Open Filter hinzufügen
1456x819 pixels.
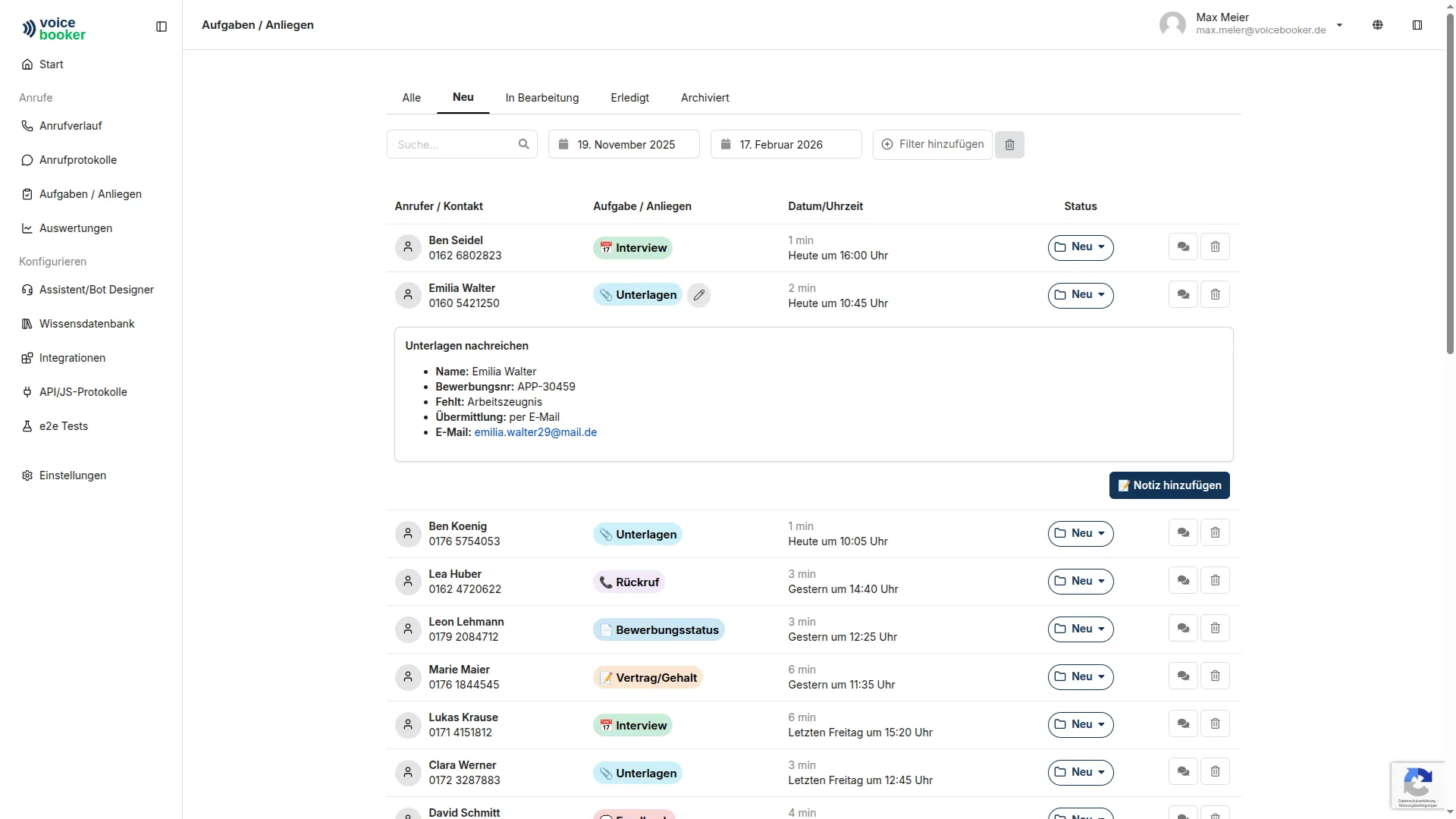pyautogui.click(x=932, y=144)
